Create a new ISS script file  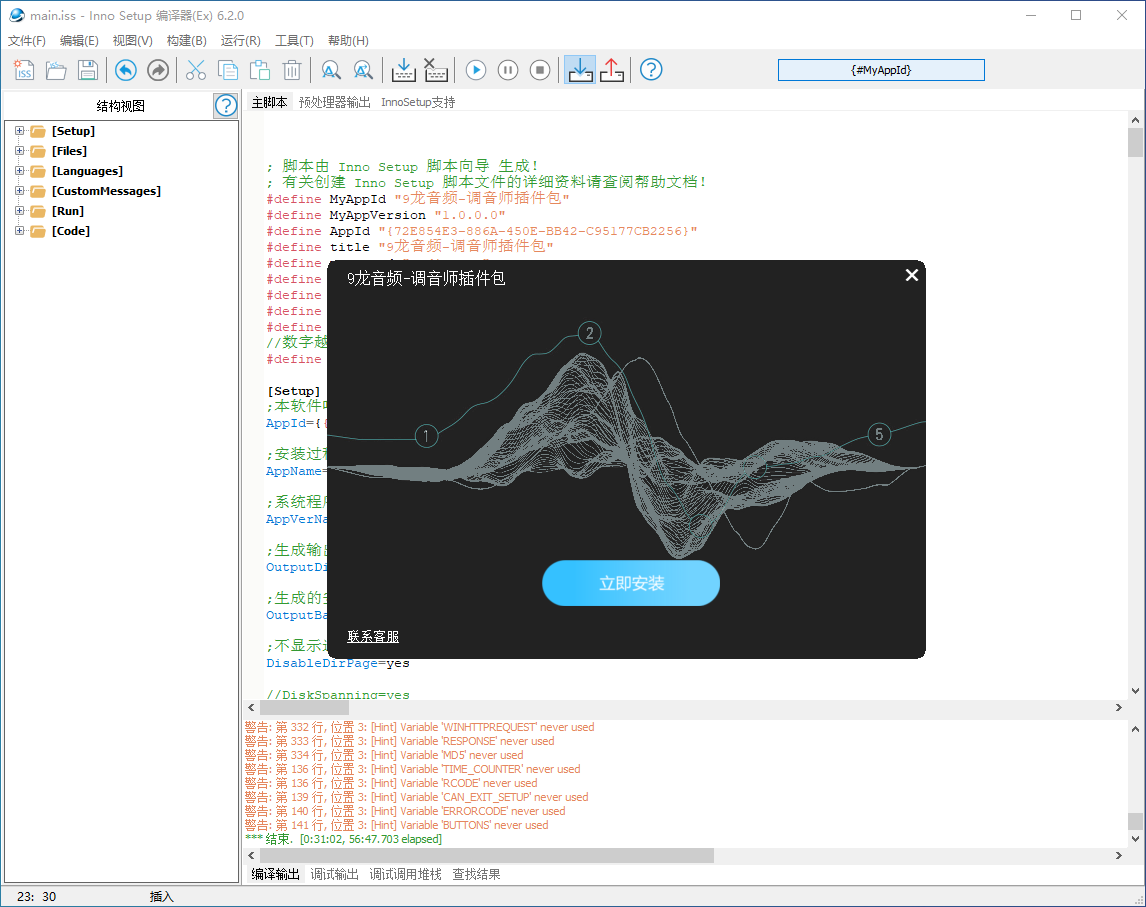24,70
